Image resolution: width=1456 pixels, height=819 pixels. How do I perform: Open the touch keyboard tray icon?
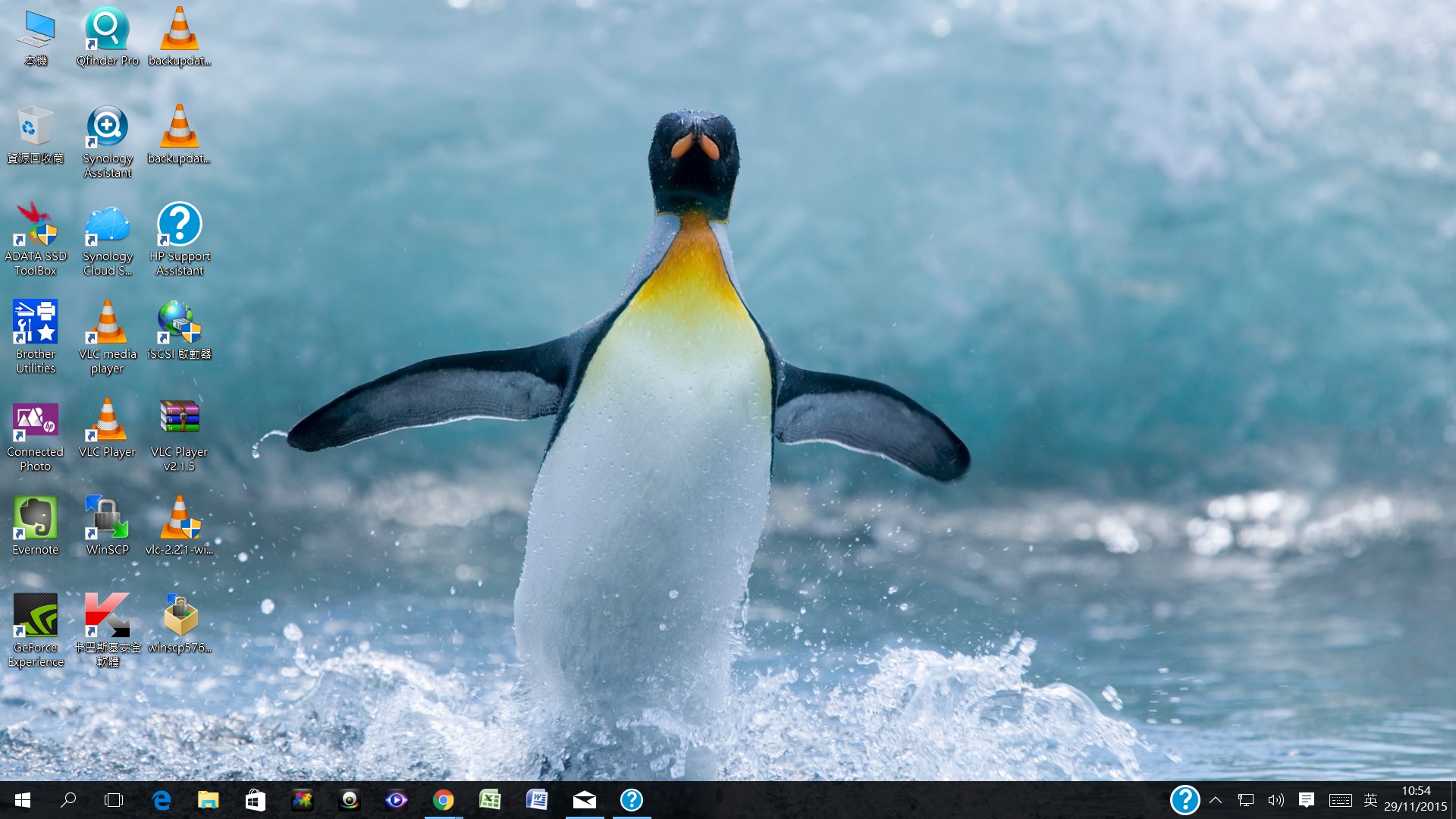click(1340, 800)
